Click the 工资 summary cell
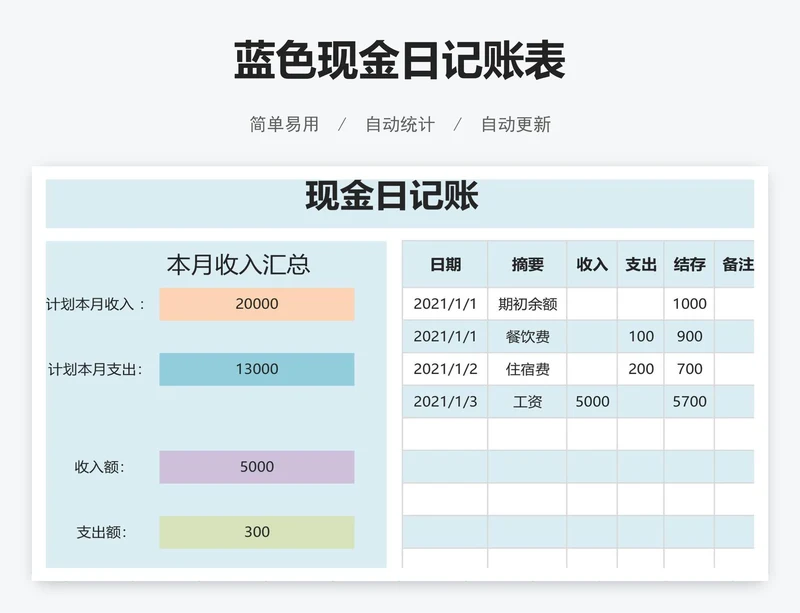This screenshot has height=613, width=800. 527,402
